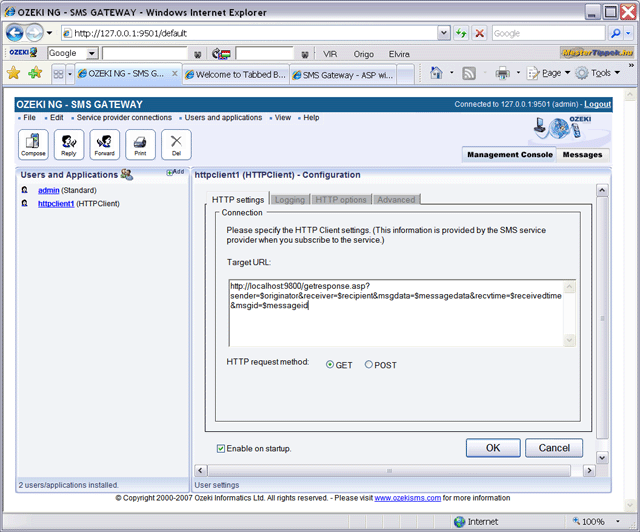This screenshot has width=640, height=532.
Task: Click the Cancel button
Action: (x=554, y=448)
